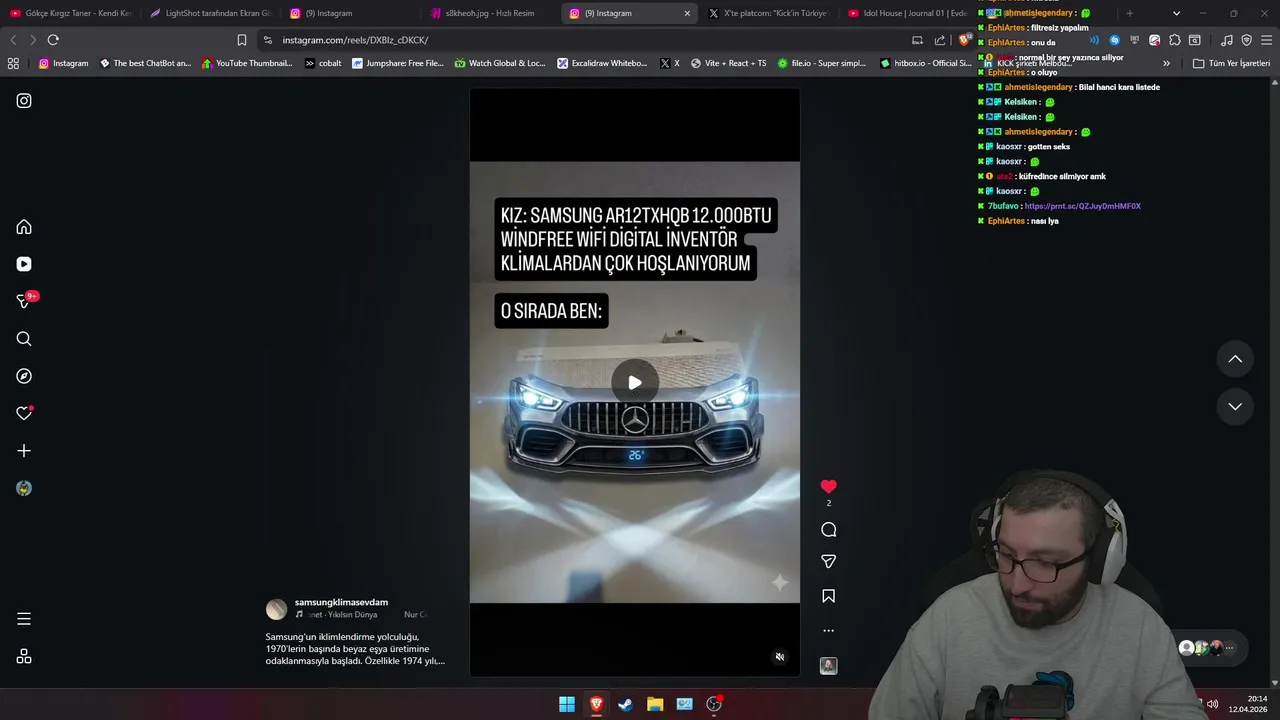The image size is (1280, 720).
Task: Open YouTube Thumbnail bookmark
Action: click(247, 63)
